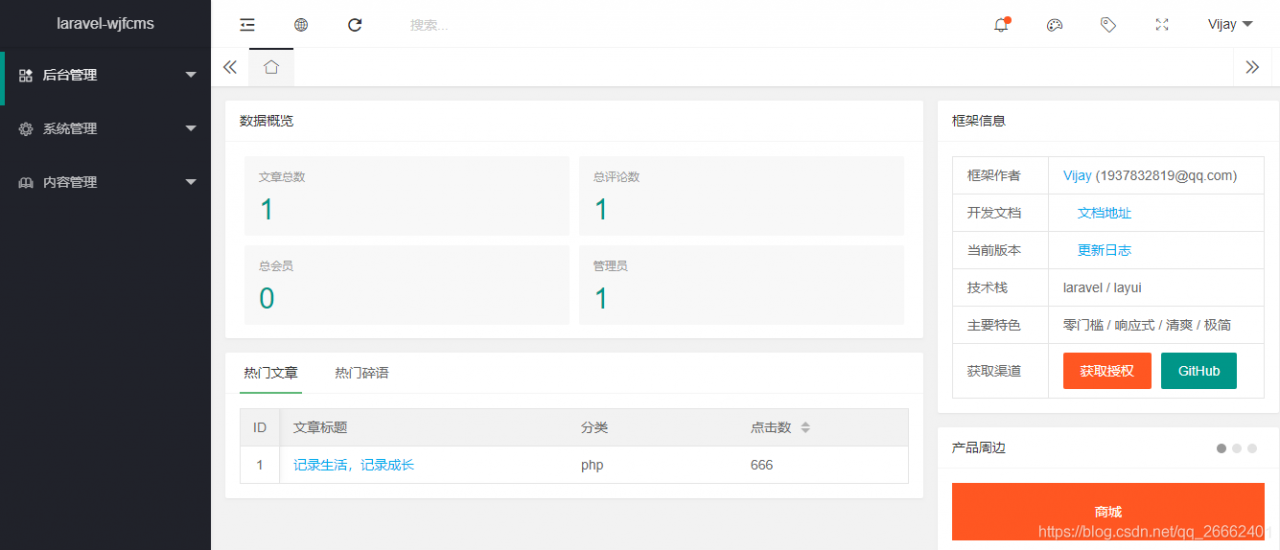
Task: Switch to the 热门文章 tab
Action: (x=271, y=373)
